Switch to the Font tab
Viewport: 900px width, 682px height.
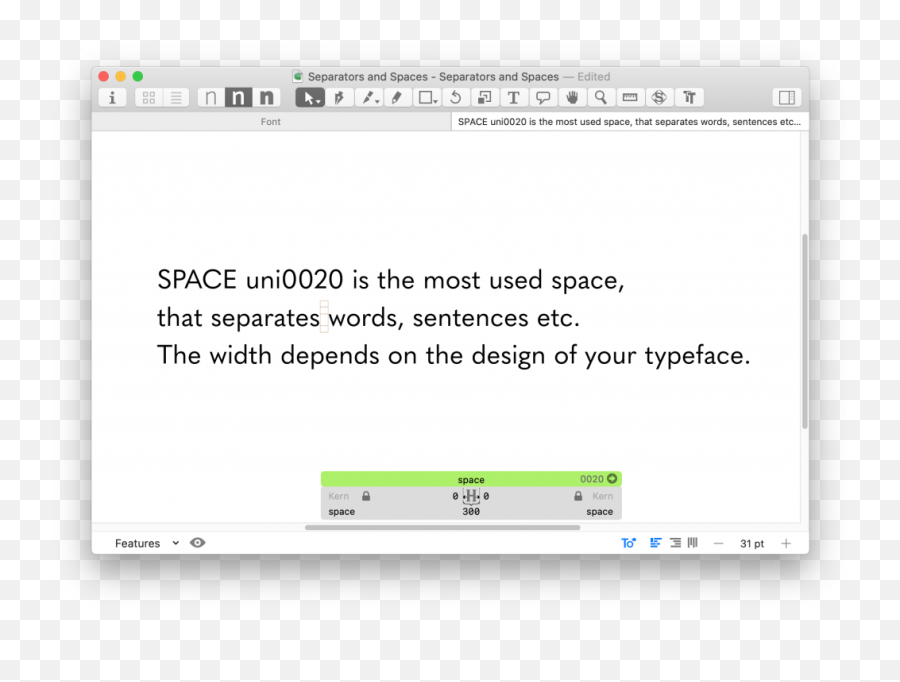[271, 122]
